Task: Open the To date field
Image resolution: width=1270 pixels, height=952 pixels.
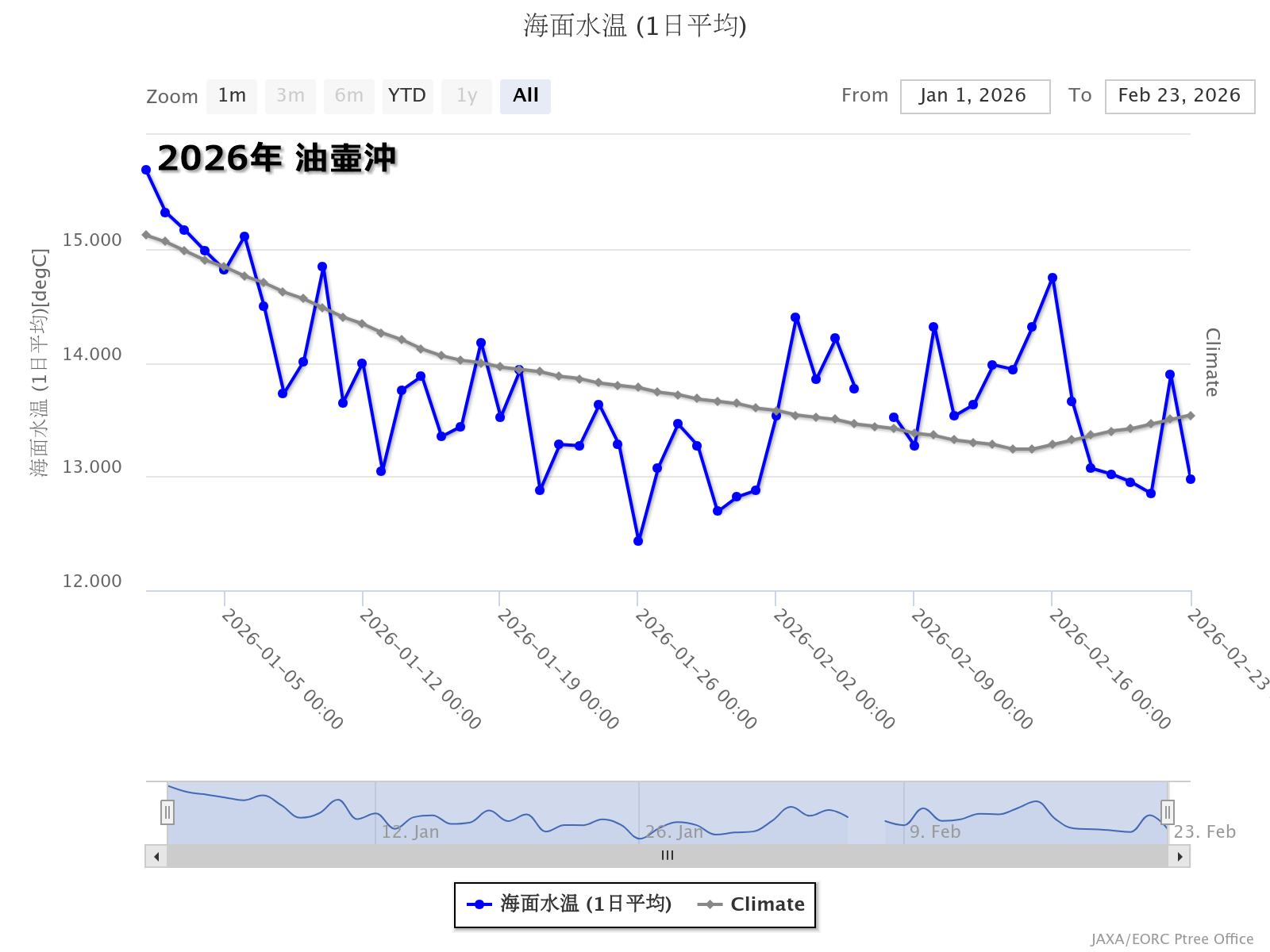Action: 1180,96
